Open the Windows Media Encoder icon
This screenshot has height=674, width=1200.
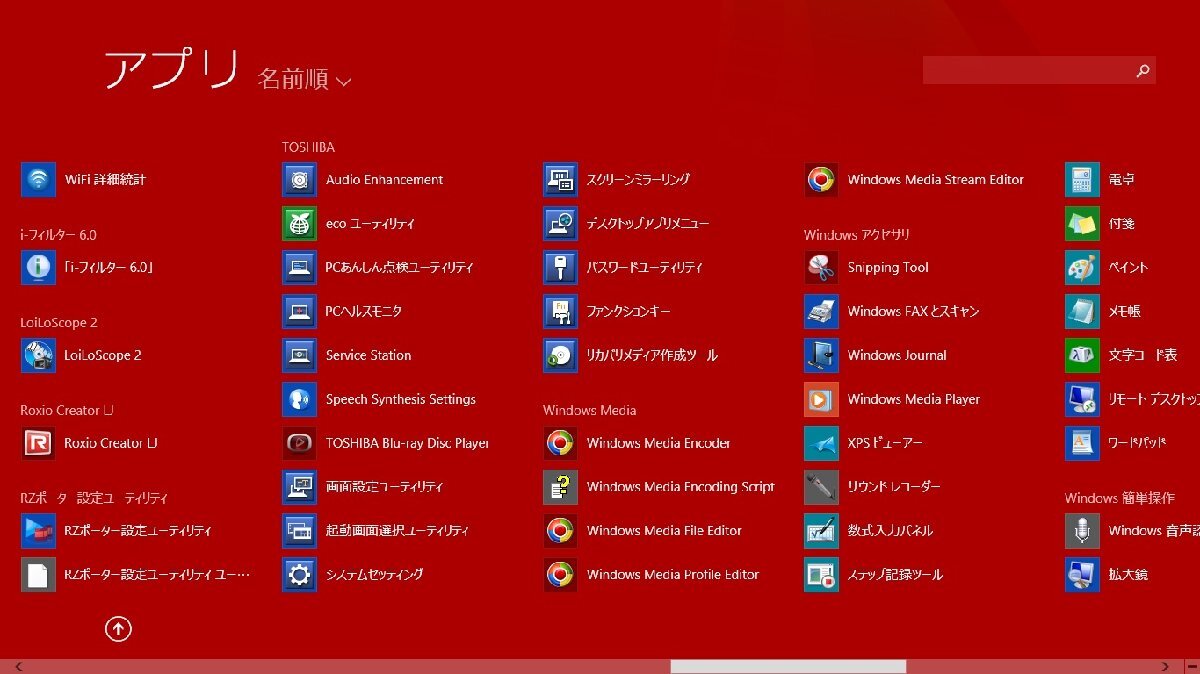(560, 443)
